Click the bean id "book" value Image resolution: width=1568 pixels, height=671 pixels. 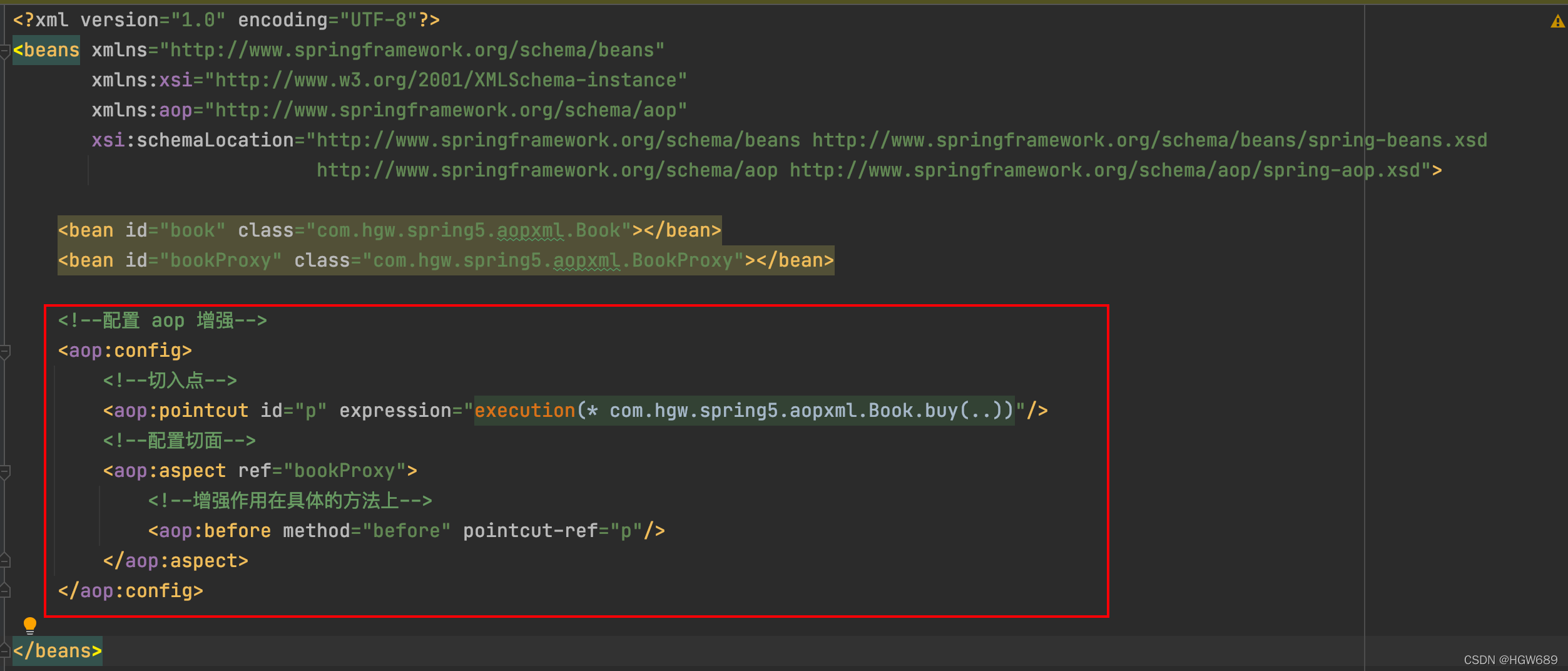(193, 230)
